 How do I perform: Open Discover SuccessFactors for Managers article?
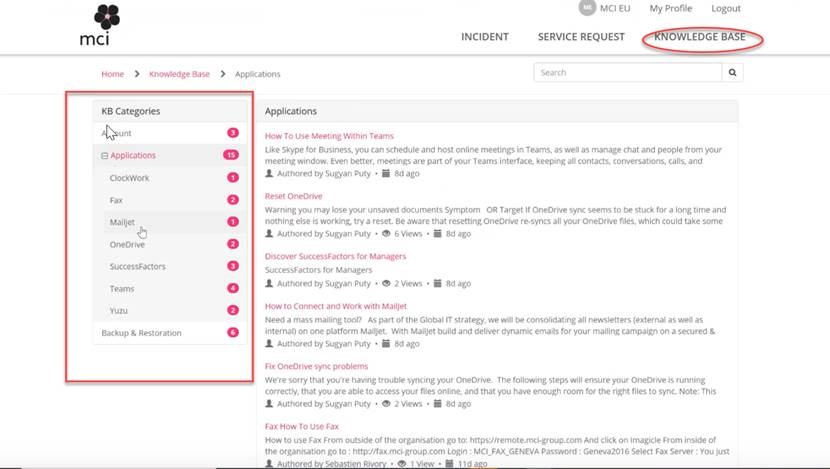336,256
